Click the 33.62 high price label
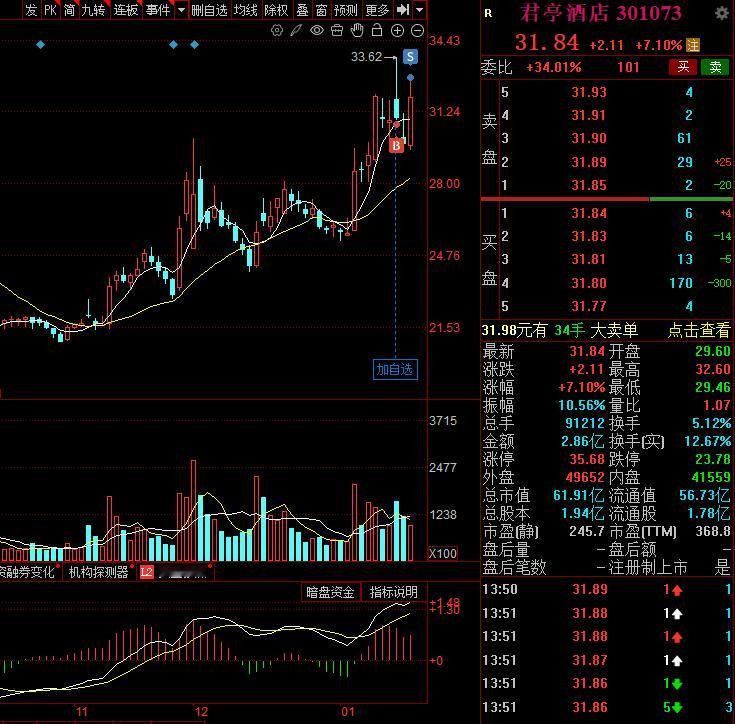This screenshot has width=735, height=724. point(367,57)
